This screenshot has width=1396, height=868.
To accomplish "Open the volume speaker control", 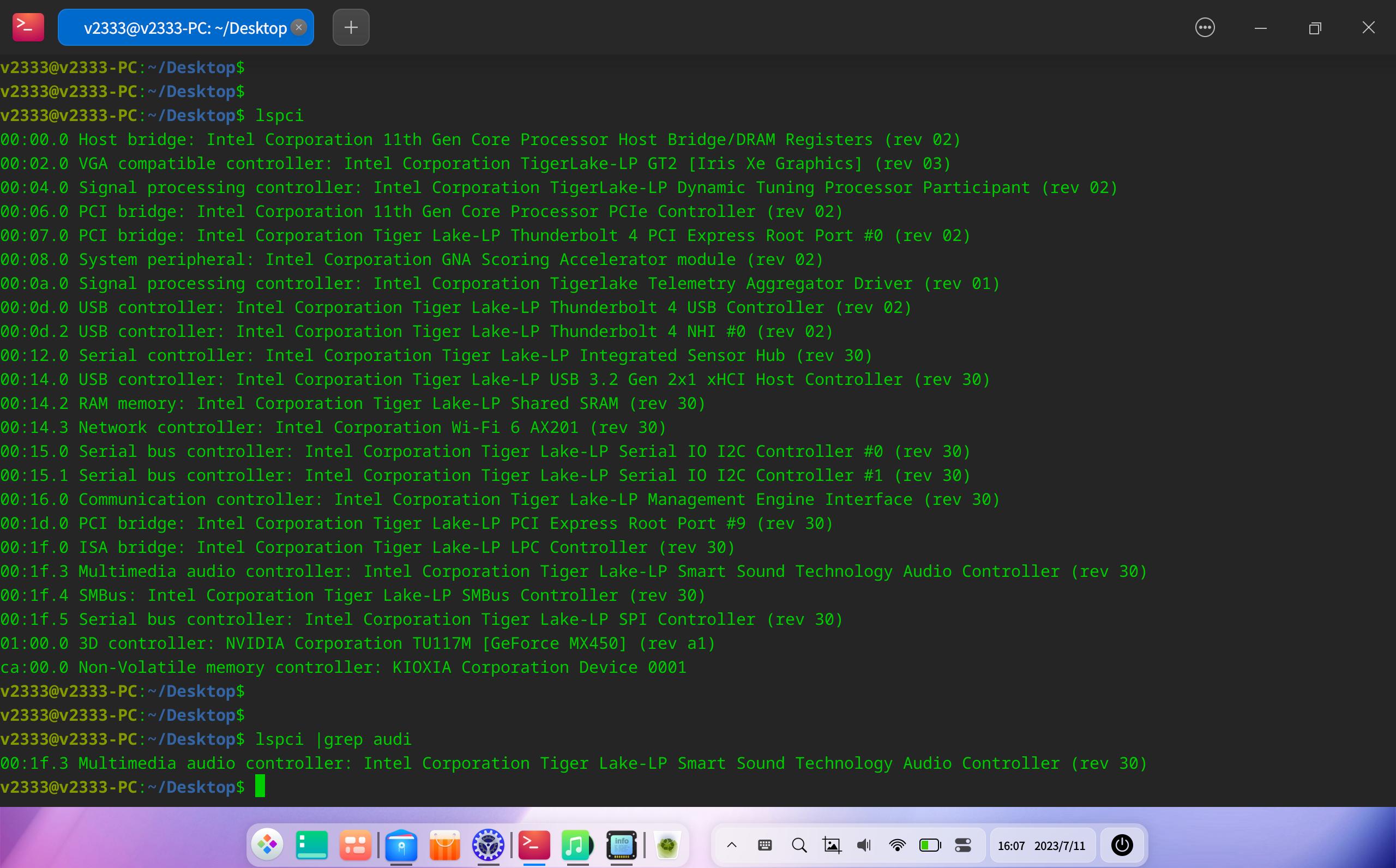I will click(x=863, y=845).
